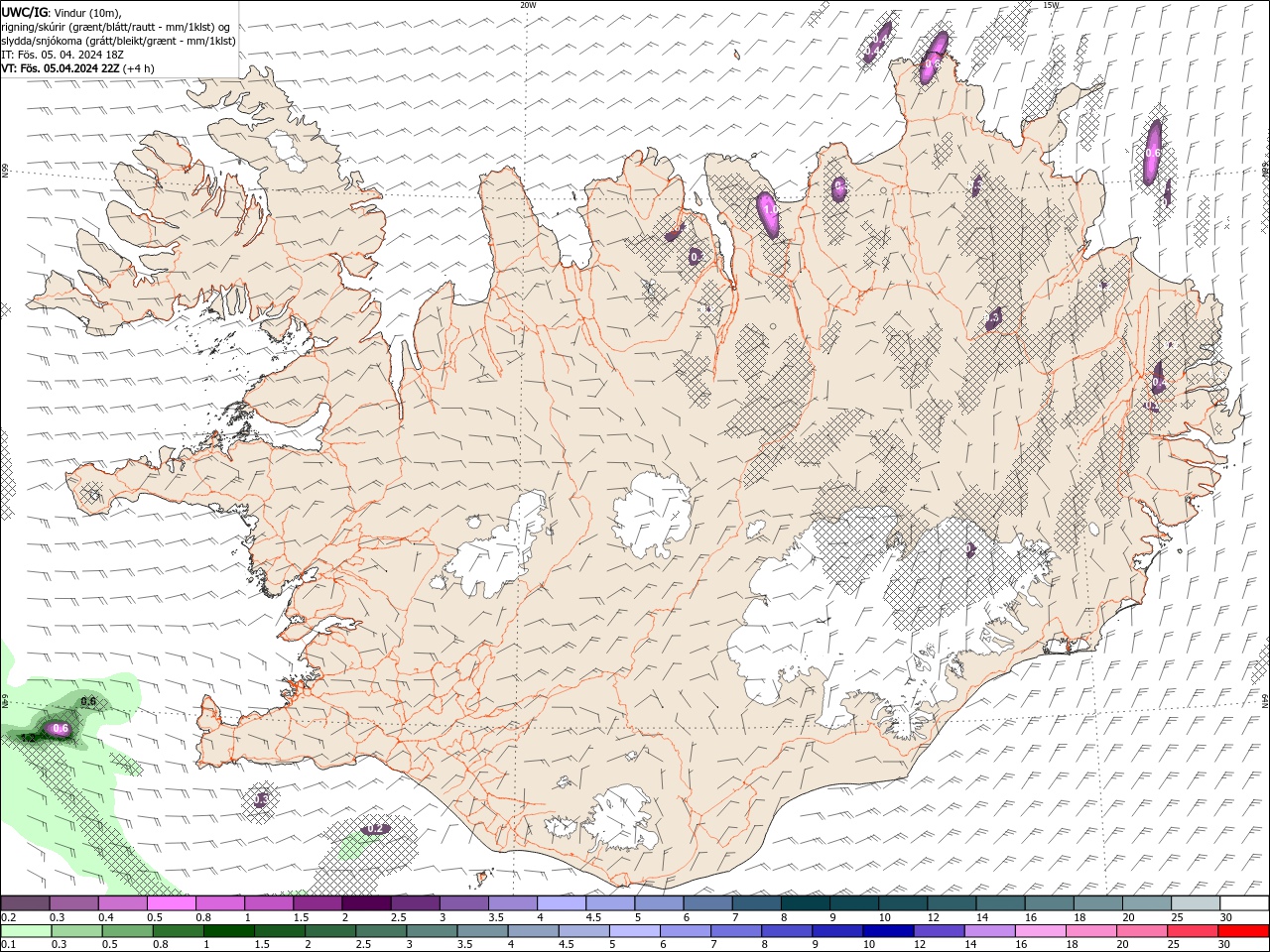This screenshot has width=1270, height=952.
Task: Click the "IT: Fös. 05. 04. 2024 18Z" initial time line
Action: tap(62, 55)
